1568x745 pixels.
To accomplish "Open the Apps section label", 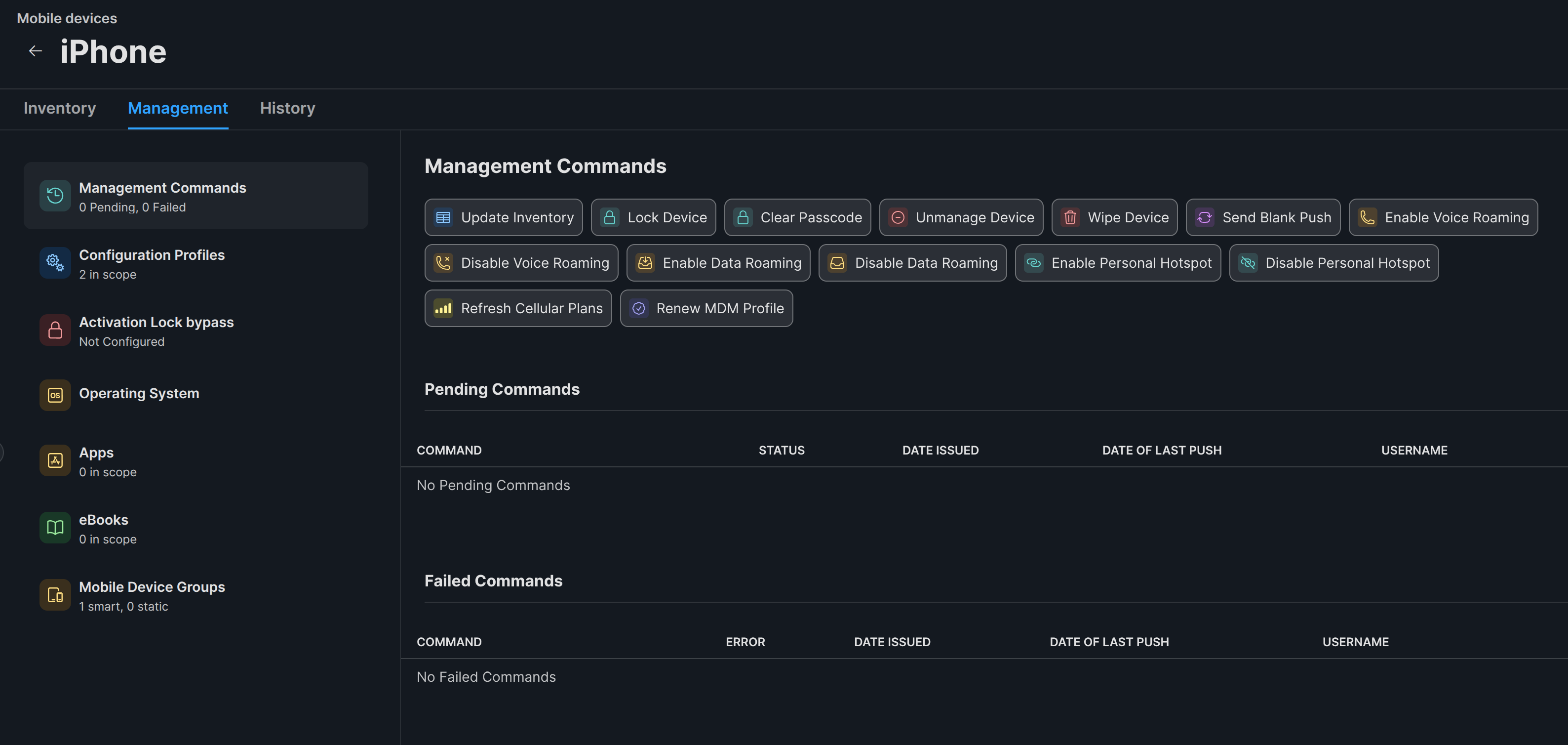I will coord(96,453).
